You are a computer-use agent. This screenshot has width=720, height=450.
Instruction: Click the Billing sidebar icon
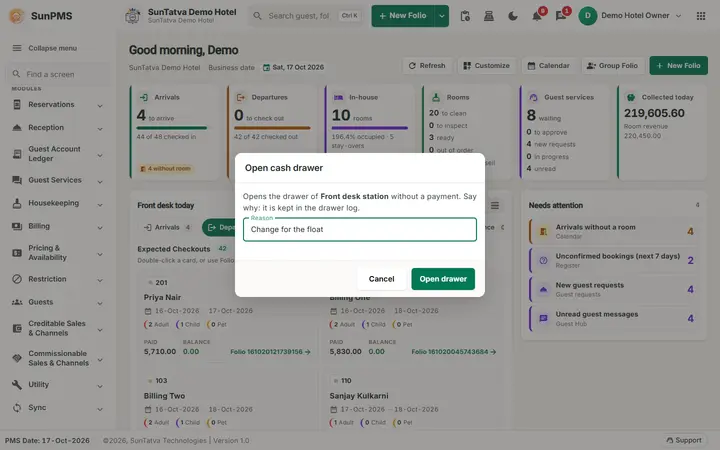pos(17,226)
